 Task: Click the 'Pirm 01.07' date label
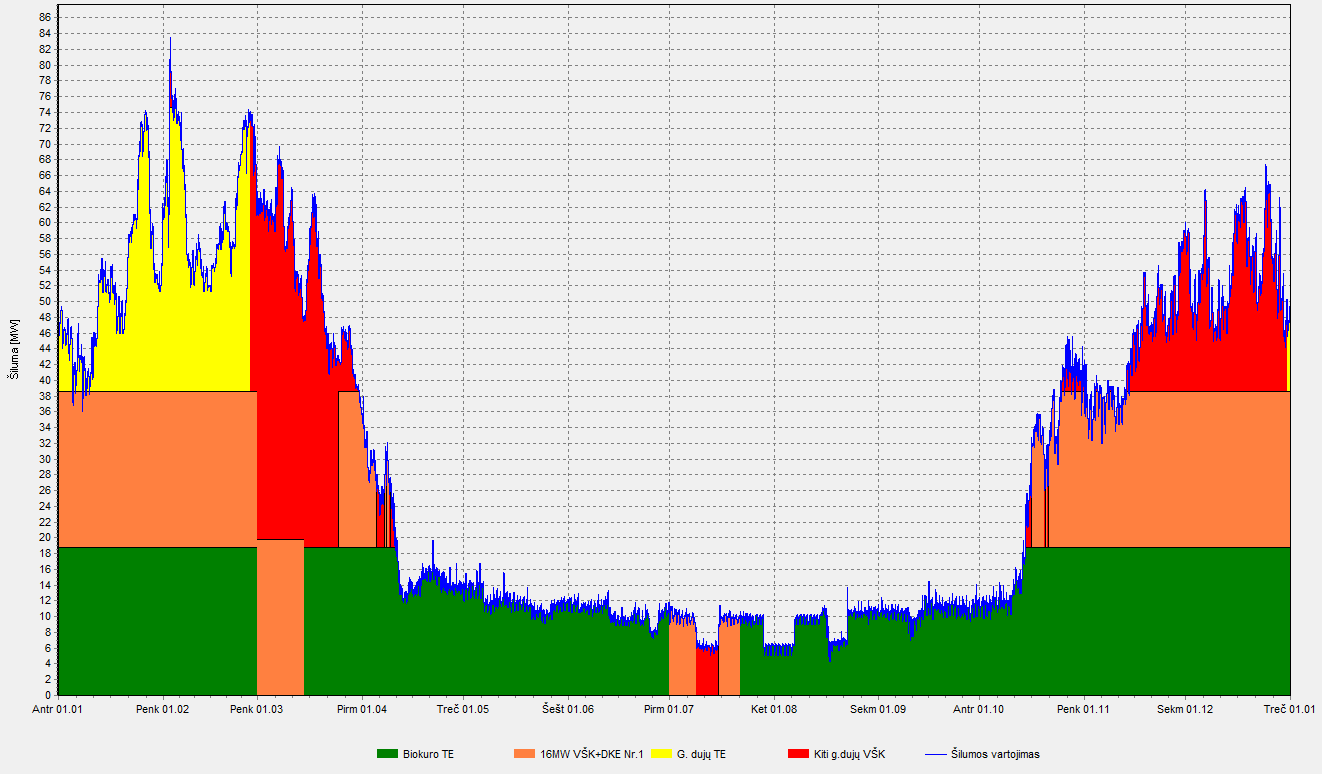pyautogui.click(x=669, y=709)
